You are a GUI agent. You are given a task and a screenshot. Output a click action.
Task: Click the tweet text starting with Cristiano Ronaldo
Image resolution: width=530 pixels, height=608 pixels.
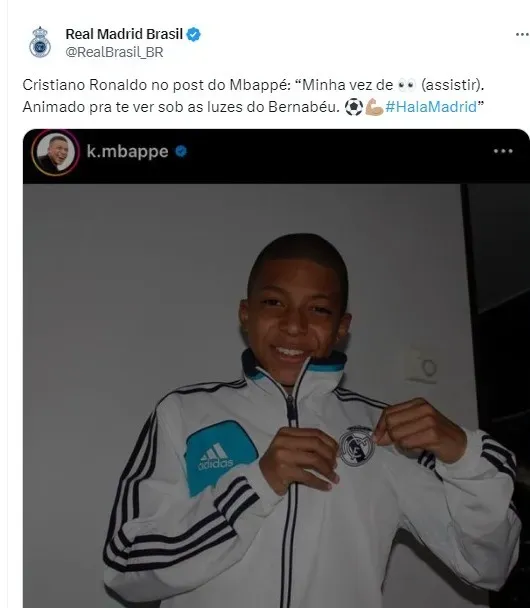tap(254, 96)
